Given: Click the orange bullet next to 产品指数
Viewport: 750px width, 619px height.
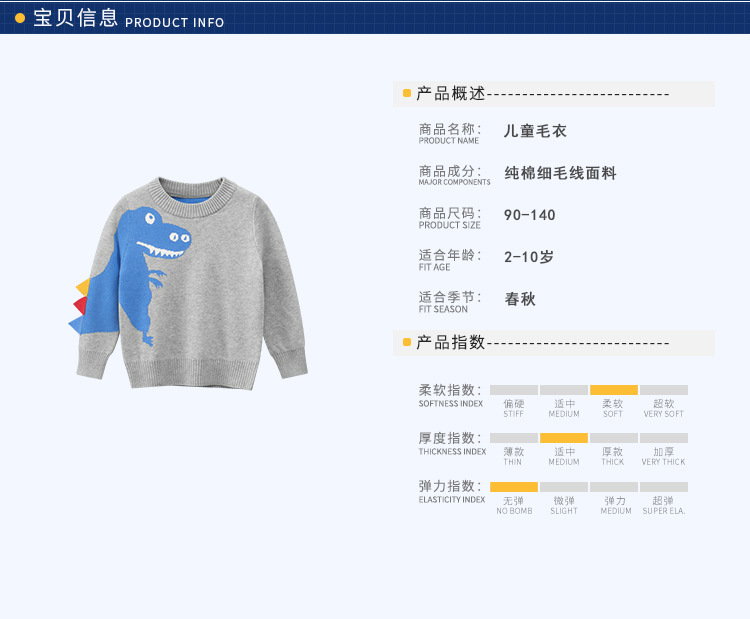Looking at the screenshot, I should coord(407,342).
